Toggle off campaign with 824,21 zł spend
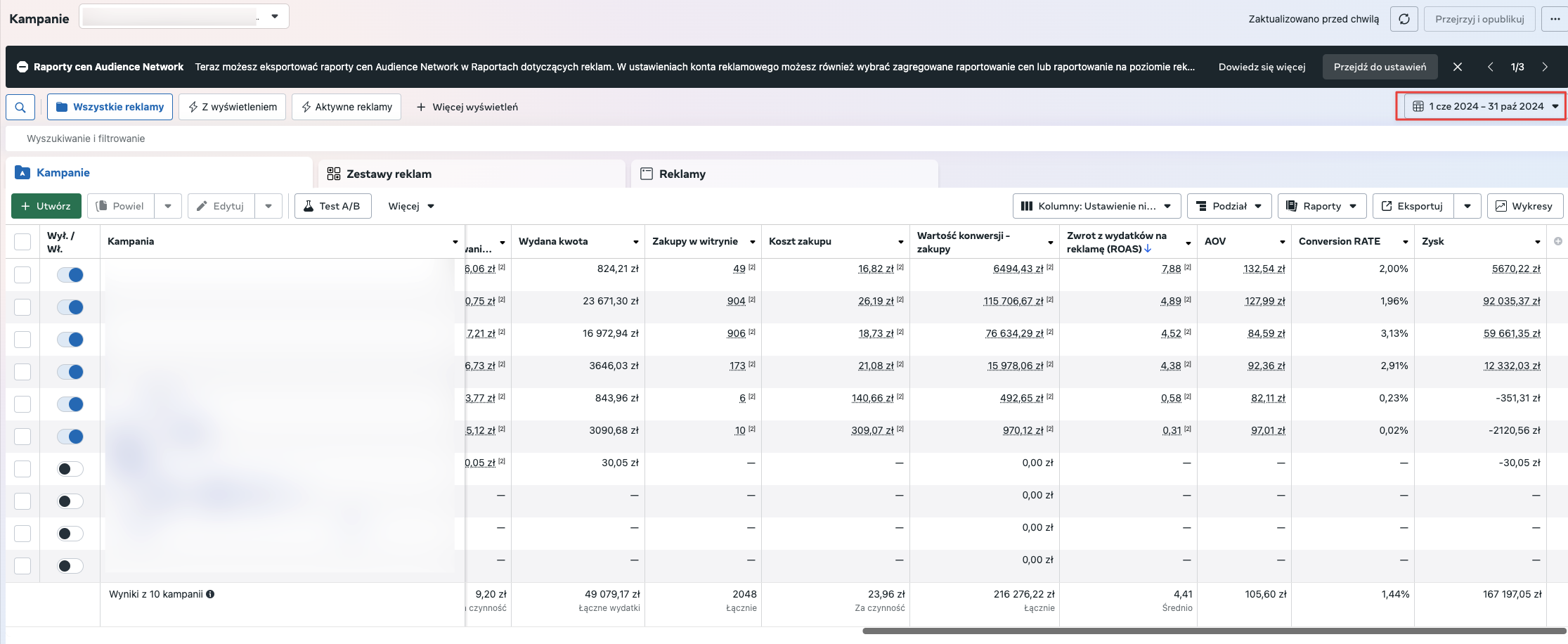 (70, 275)
